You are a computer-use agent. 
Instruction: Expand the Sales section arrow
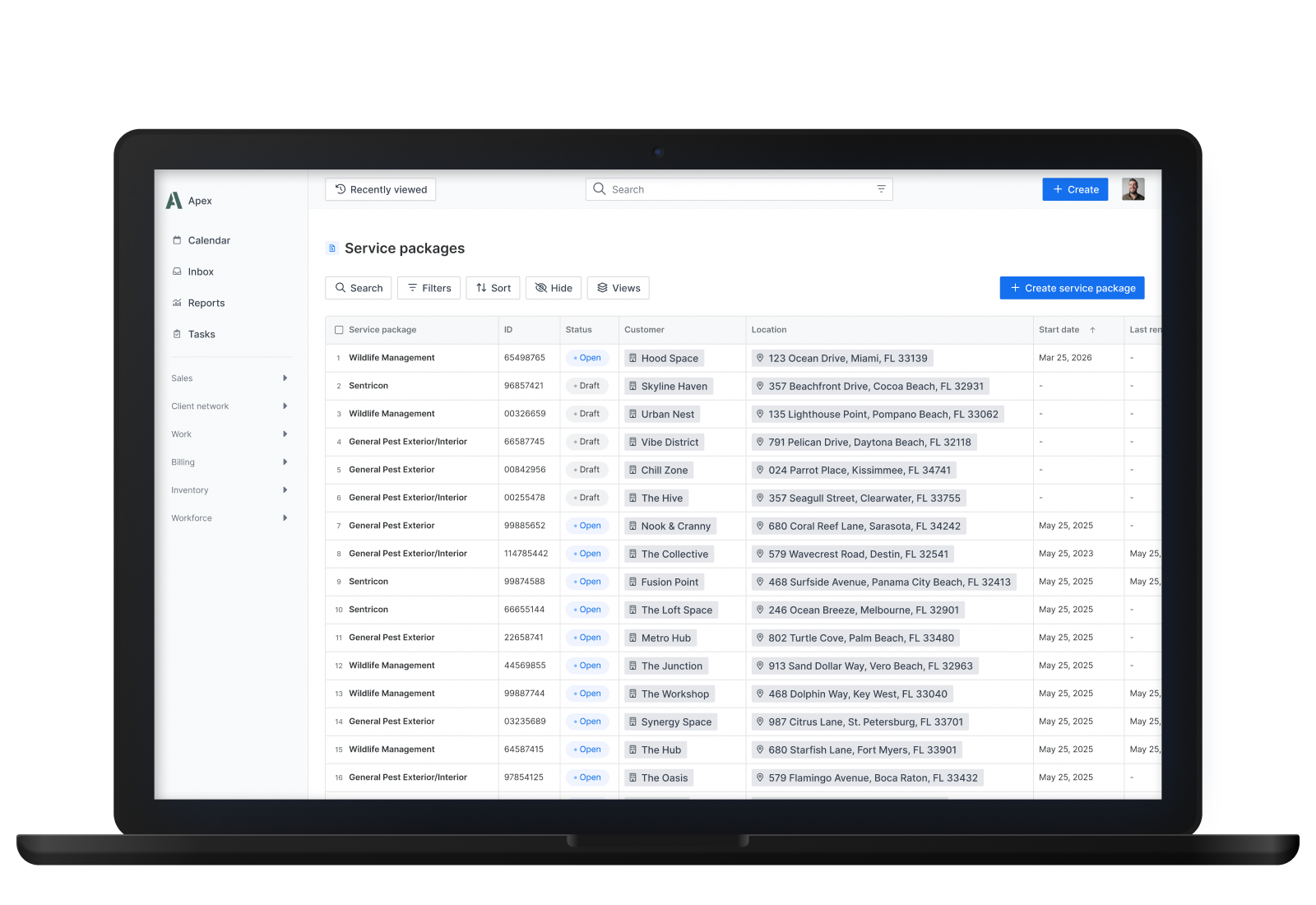point(285,378)
